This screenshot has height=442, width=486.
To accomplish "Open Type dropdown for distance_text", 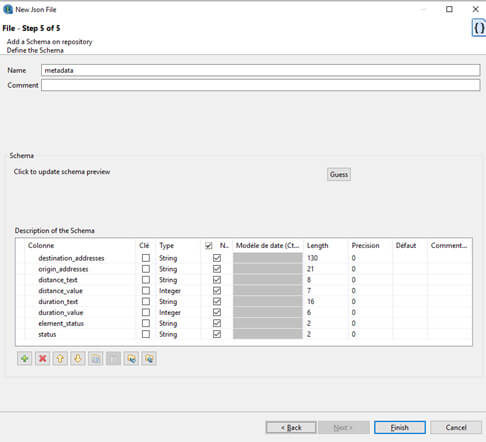I will coord(168,280).
